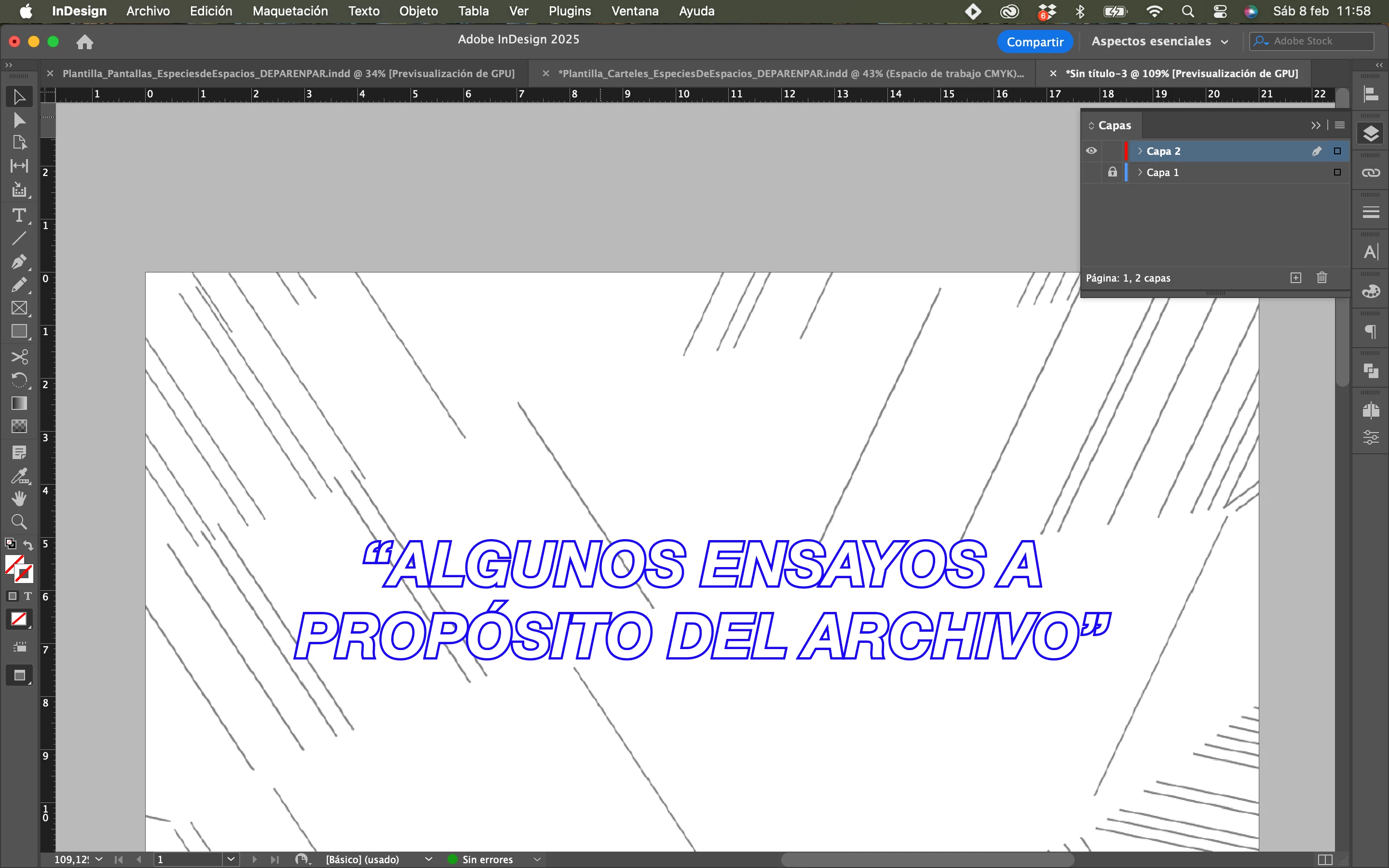Select the Gradient Swatch tool

[x=19, y=404]
